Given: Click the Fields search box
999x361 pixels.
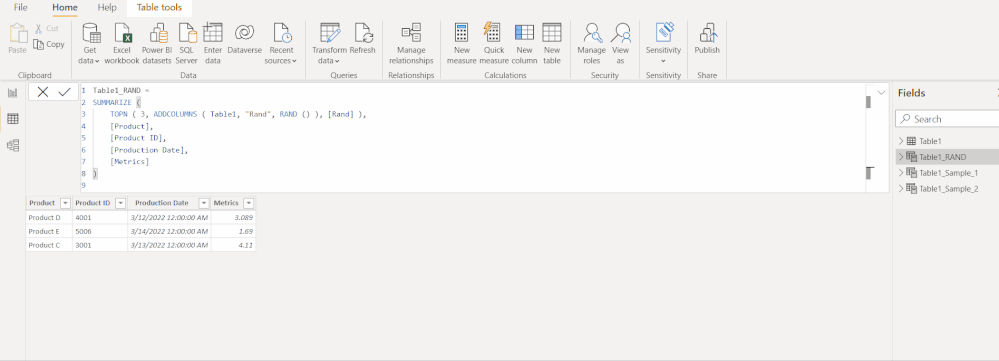Looking at the screenshot, I should coord(947,118).
